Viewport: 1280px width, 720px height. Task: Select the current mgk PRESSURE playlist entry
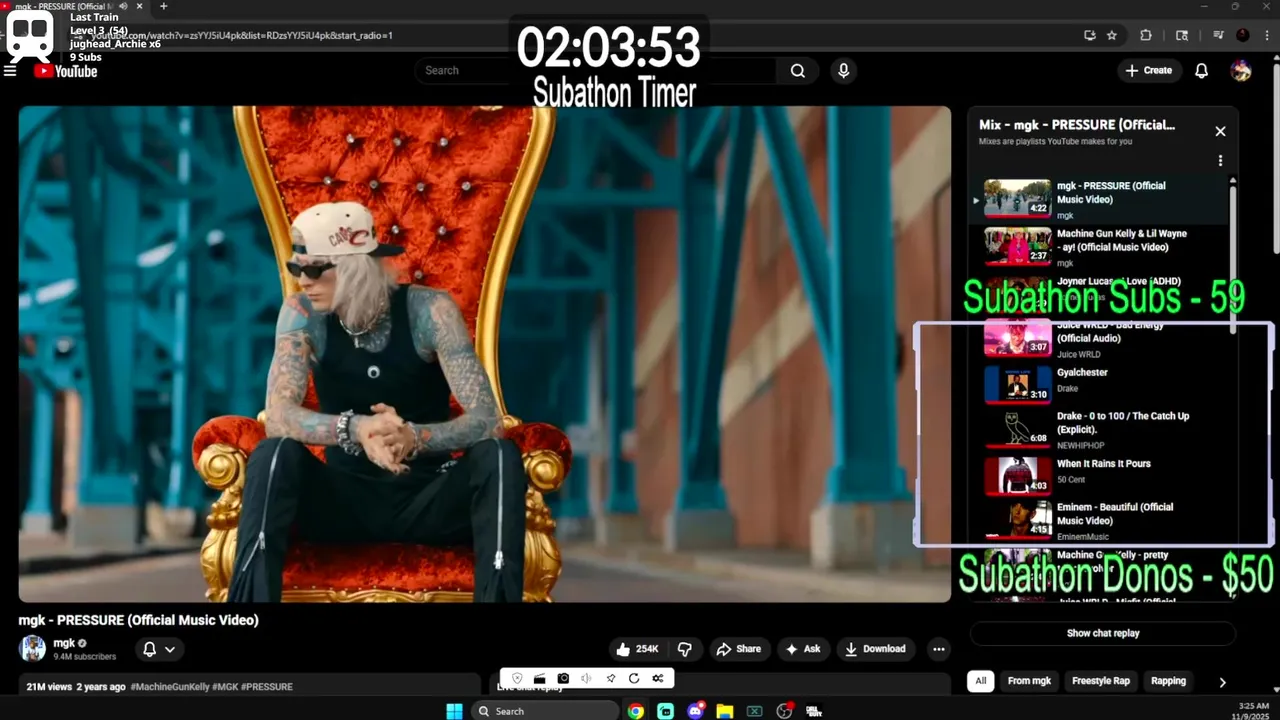1100,199
